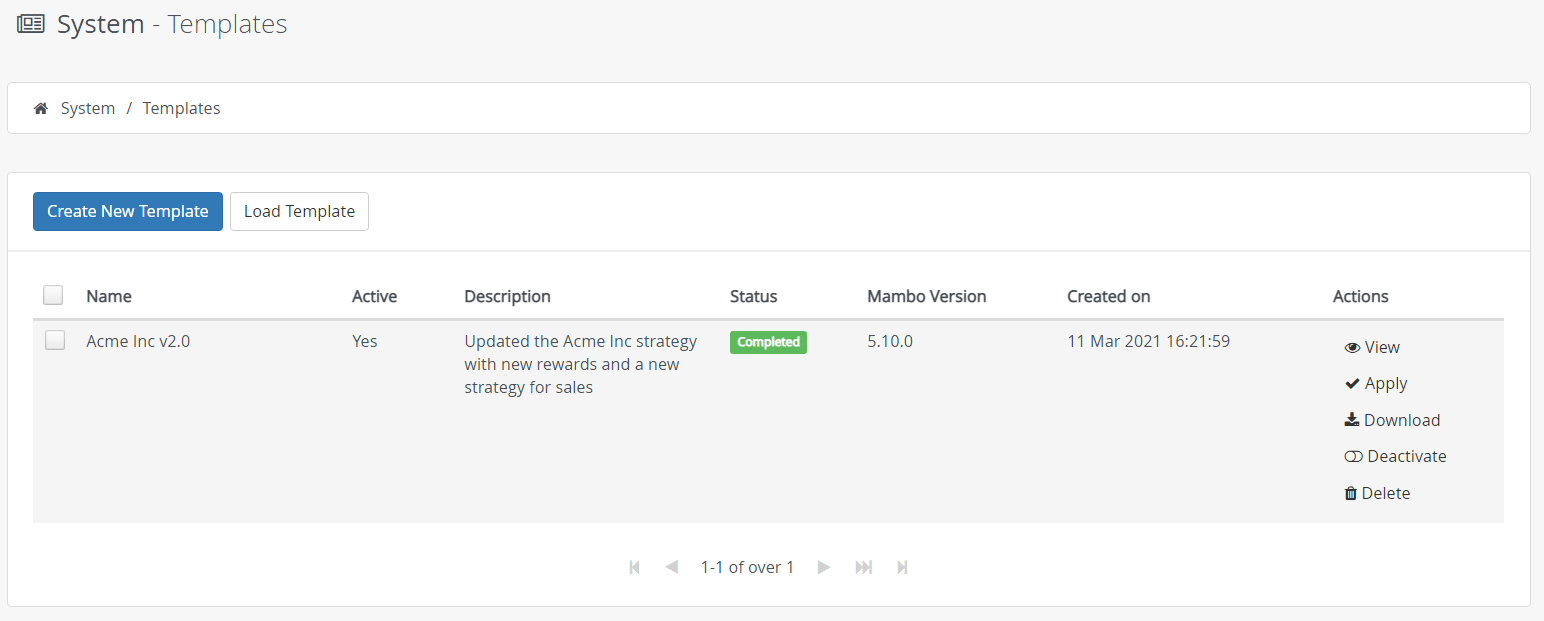The image size is (1544, 621).
Task: Click the green Completed status badge
Action: coord(768,342)
